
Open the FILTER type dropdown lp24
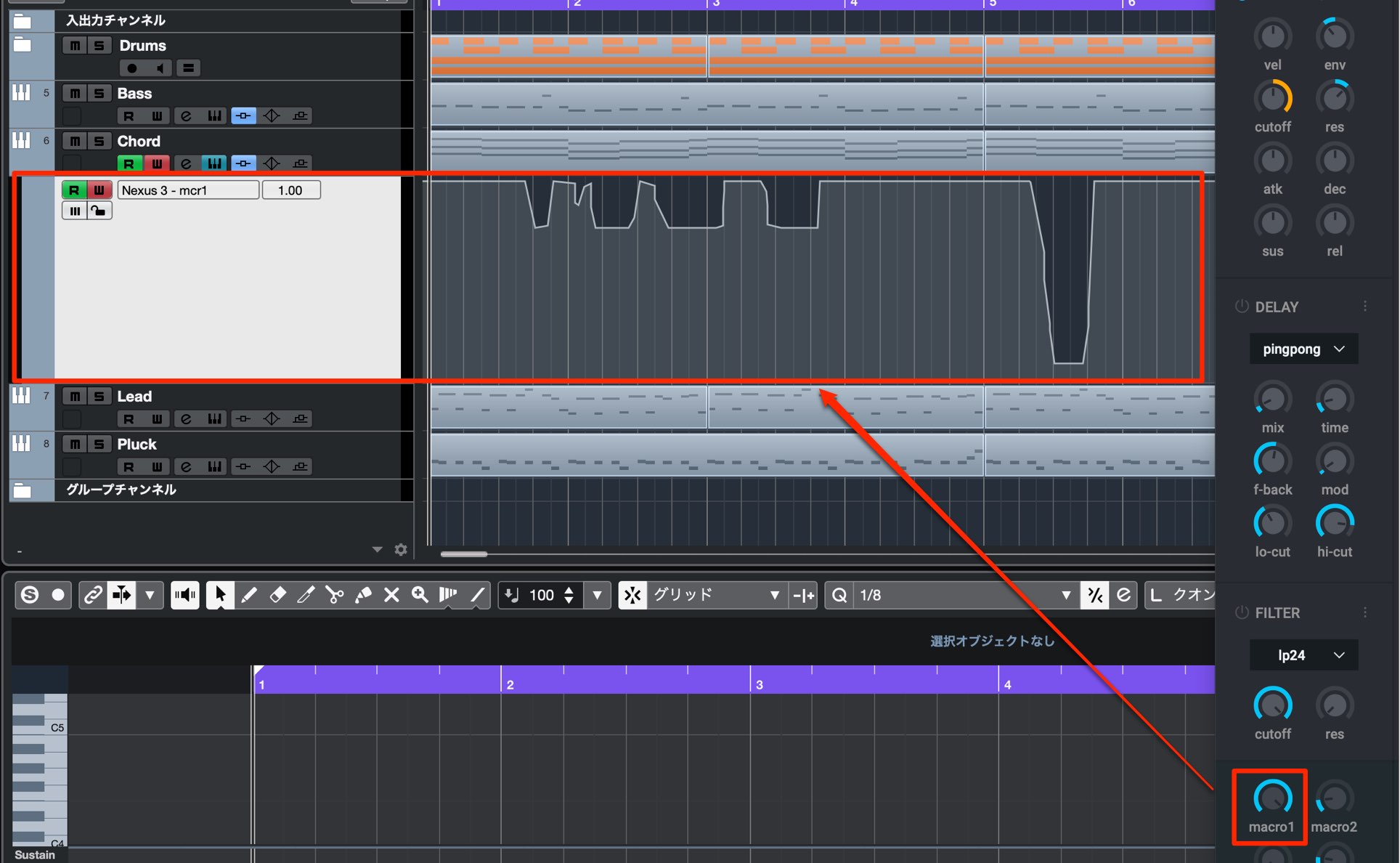(x=1303, y=655)
